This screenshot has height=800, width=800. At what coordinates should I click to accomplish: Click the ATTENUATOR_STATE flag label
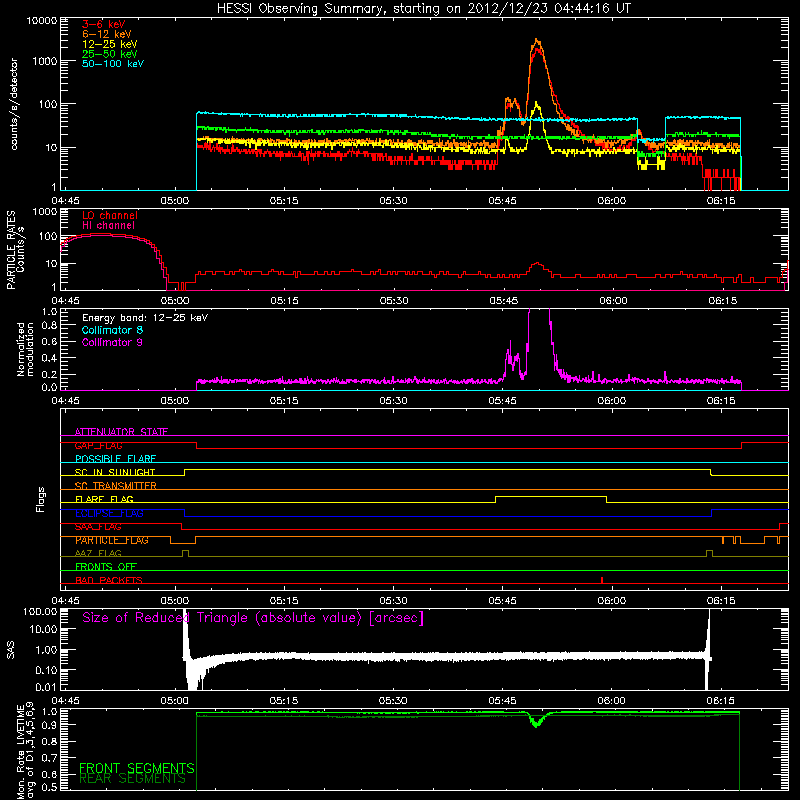121,432
